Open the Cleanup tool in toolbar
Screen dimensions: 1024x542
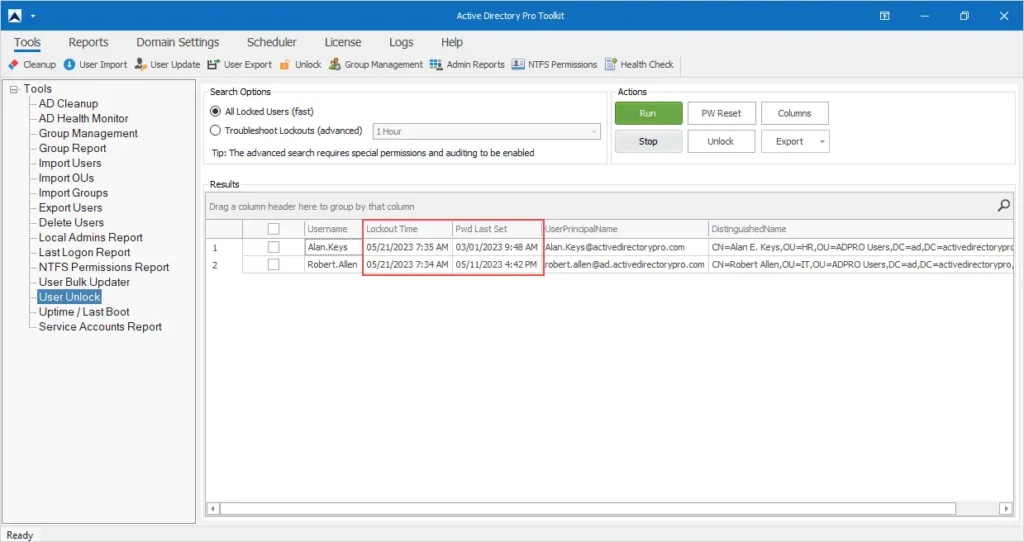pos(32,65)
